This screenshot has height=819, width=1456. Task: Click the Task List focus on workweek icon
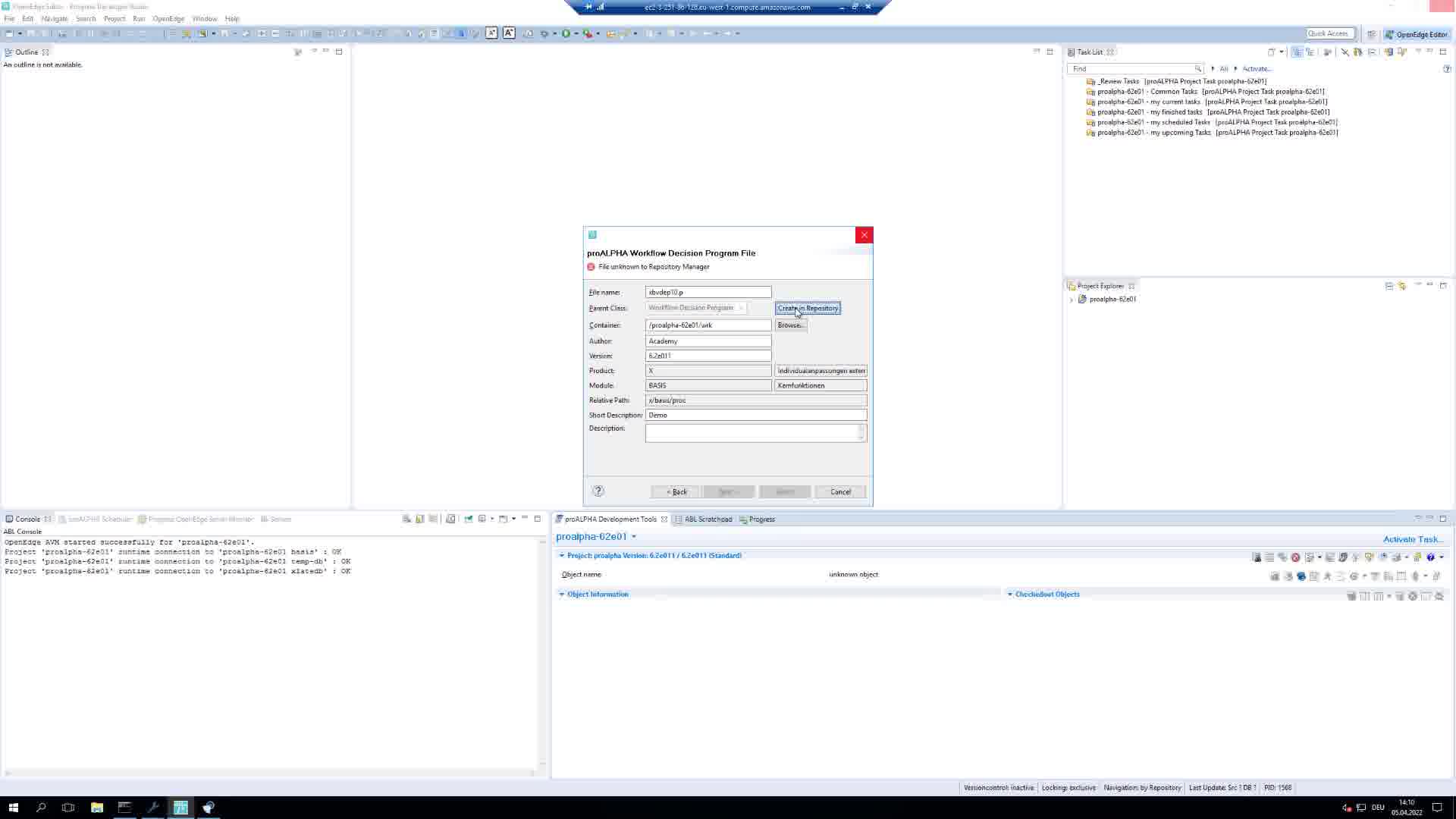(1328, 52)
